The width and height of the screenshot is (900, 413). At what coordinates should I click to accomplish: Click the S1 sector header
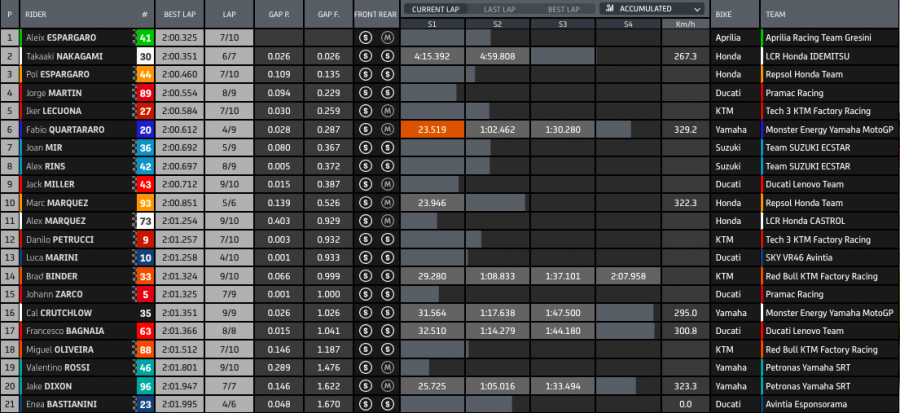(x=432, y=24)
